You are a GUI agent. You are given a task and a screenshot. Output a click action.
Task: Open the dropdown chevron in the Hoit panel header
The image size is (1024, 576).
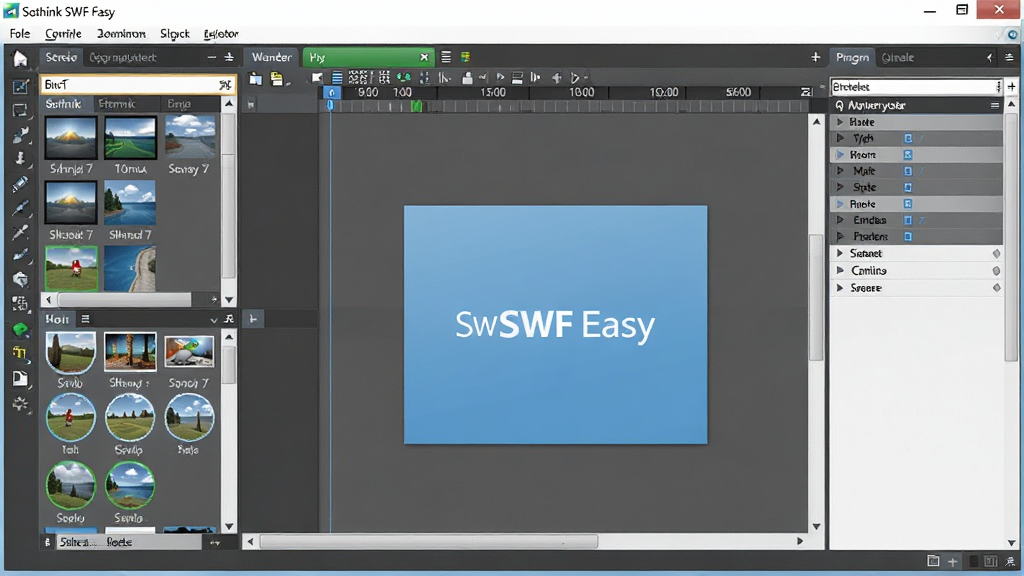214,320
